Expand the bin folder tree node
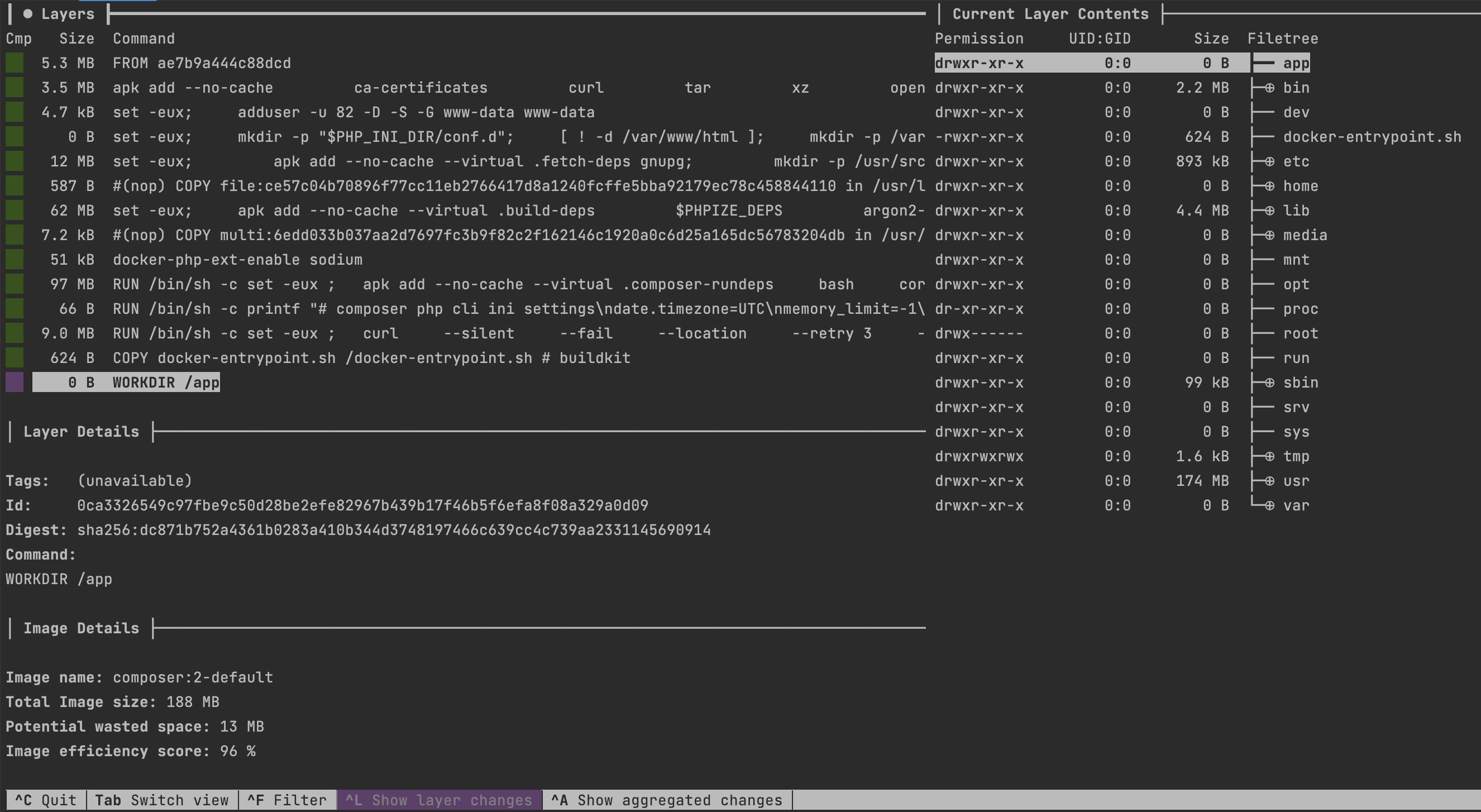 point(1269,88)
